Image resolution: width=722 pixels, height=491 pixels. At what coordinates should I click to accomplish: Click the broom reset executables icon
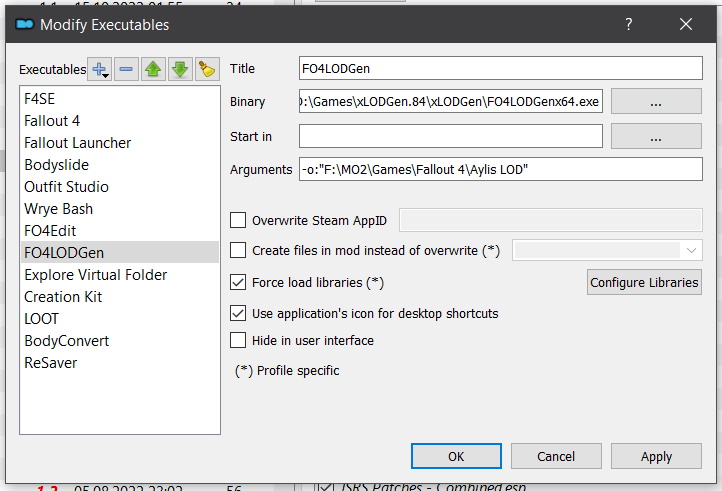pyautogui.click(x=207, y=69)
